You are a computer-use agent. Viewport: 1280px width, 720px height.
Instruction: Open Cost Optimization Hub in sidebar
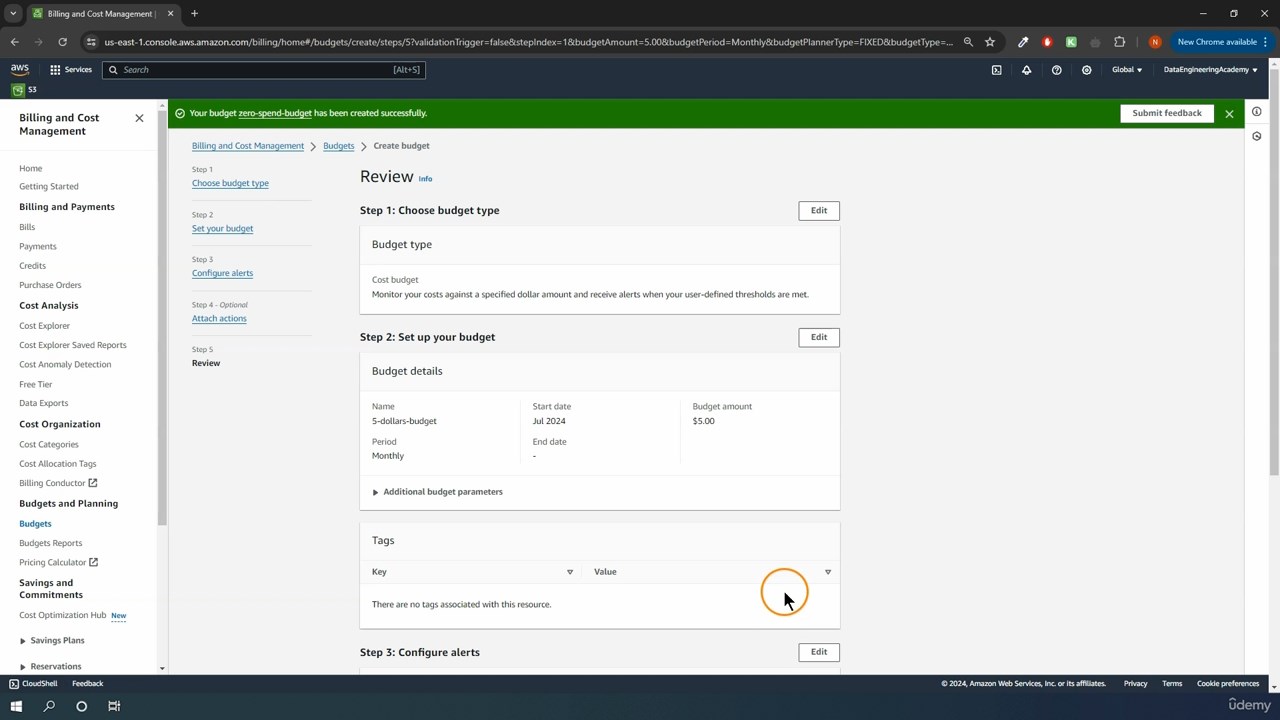62,615
